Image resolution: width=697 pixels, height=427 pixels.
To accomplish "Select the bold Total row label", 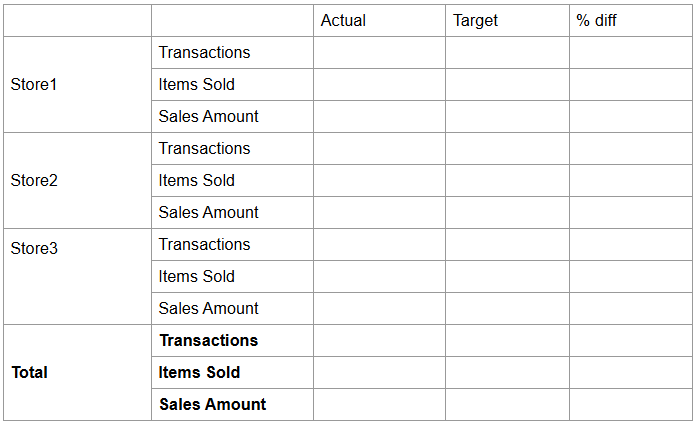I will click(x=77, y=372).
